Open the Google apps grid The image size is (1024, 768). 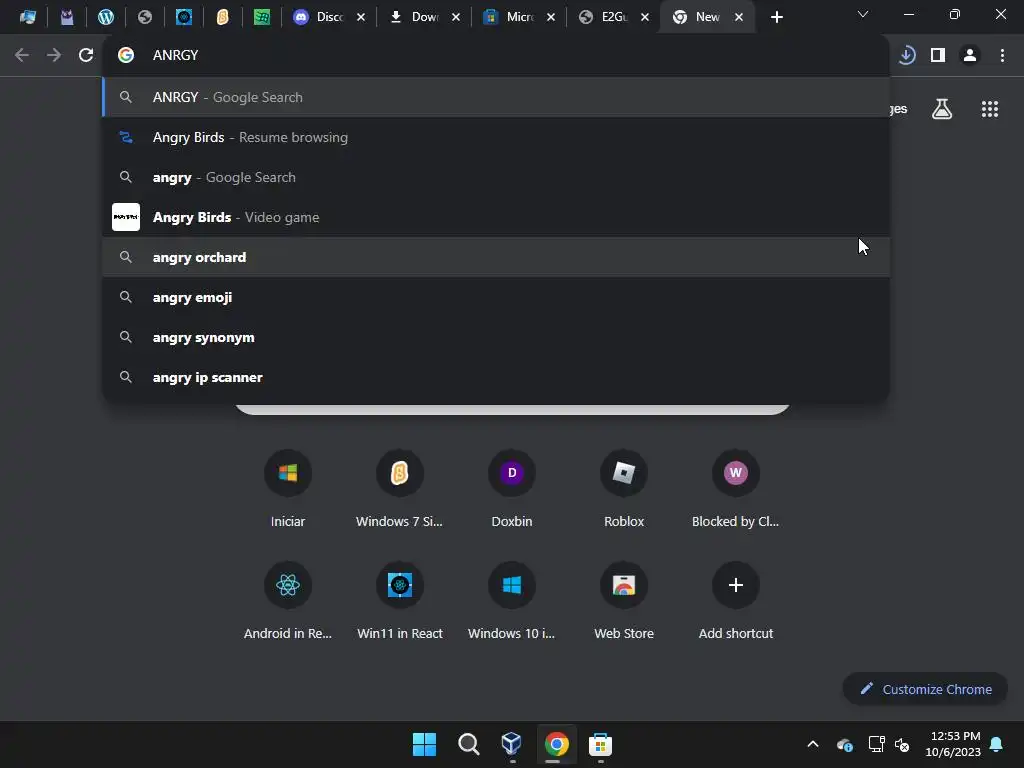click(x=990, y=109)
